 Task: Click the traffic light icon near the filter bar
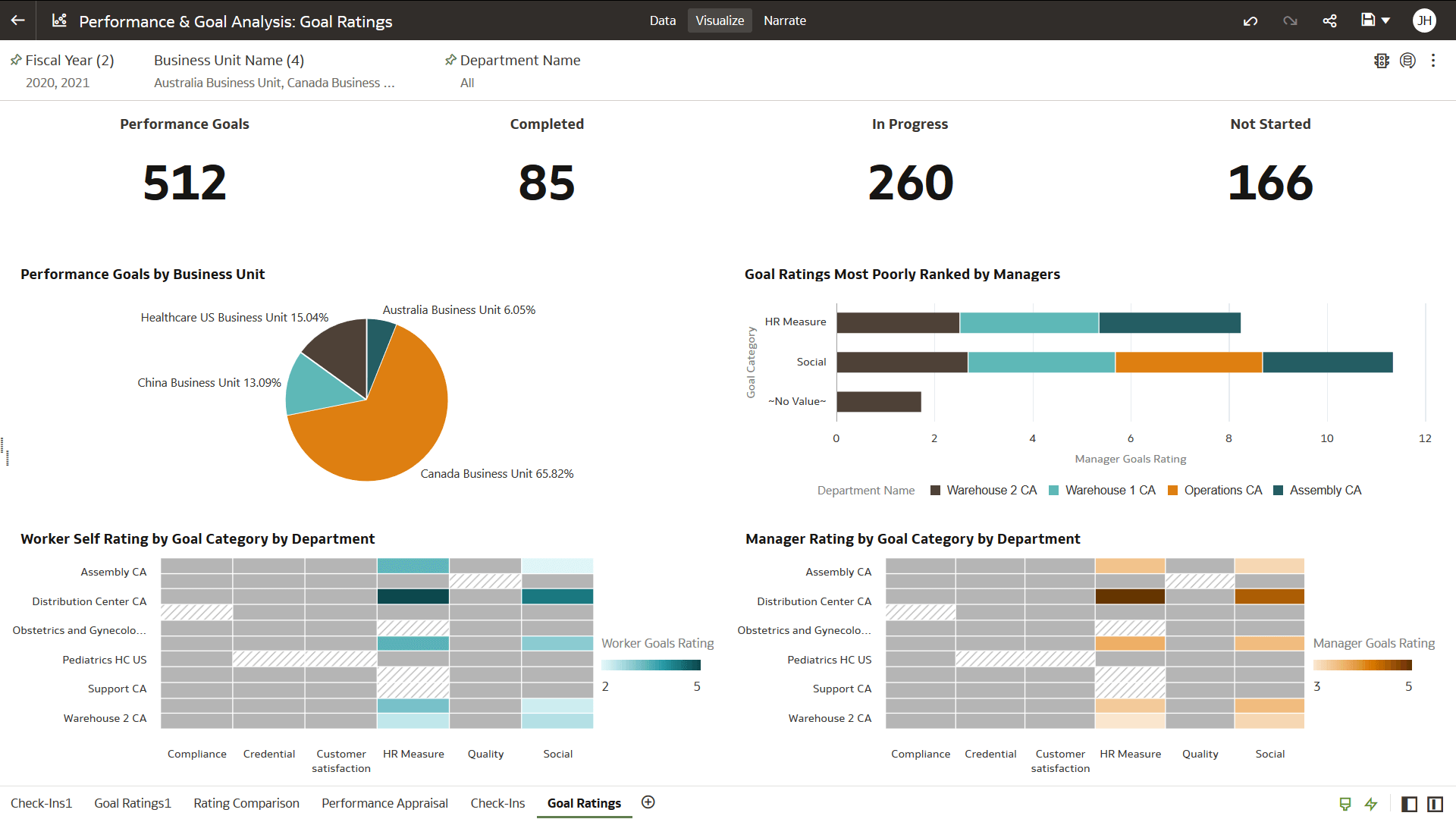[x=1381, y=61]
